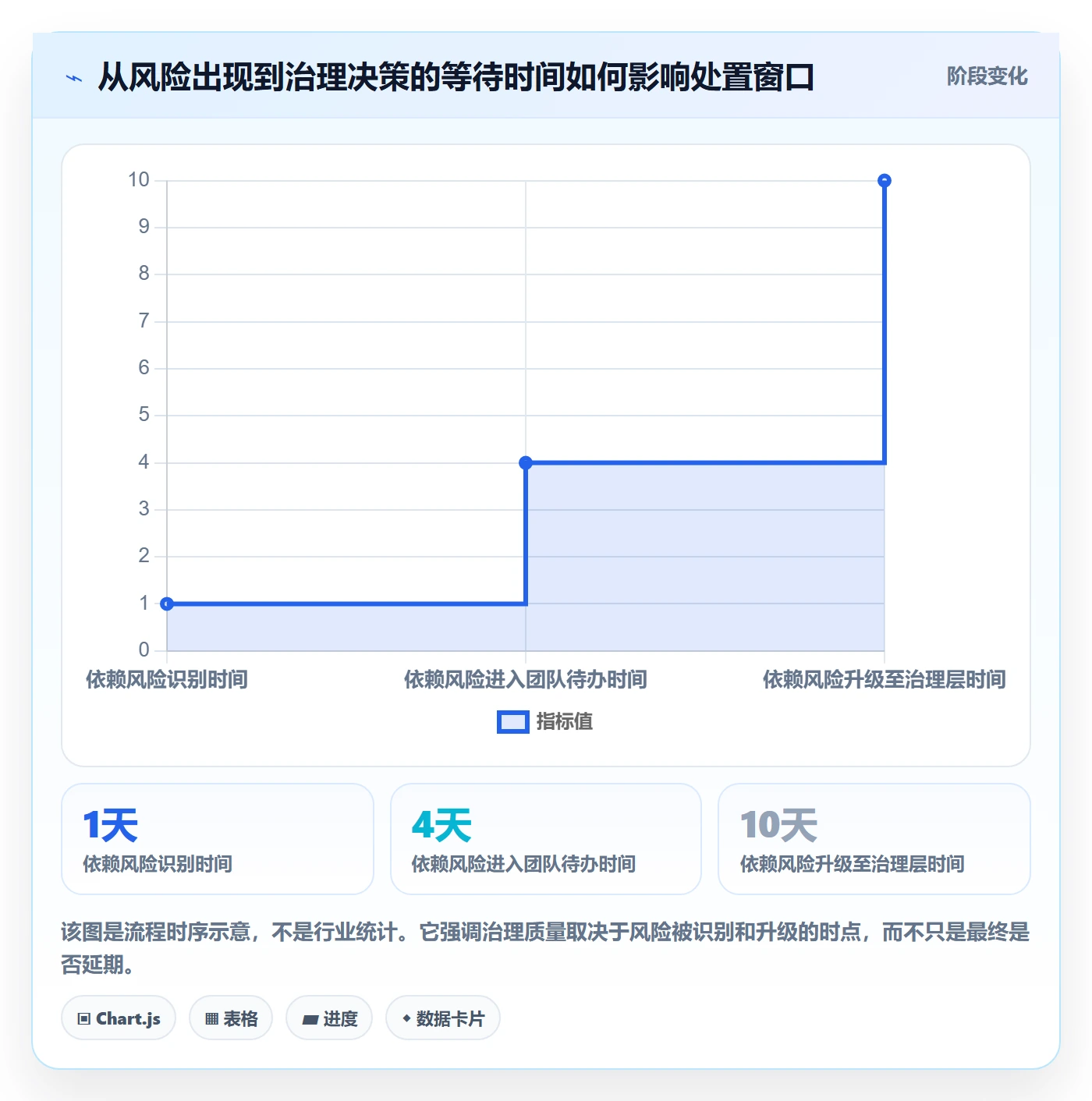Click the diamond icon in 数据卡片 tag
Screen dimensions: 1092x1101
click(x=406, y=1018)
